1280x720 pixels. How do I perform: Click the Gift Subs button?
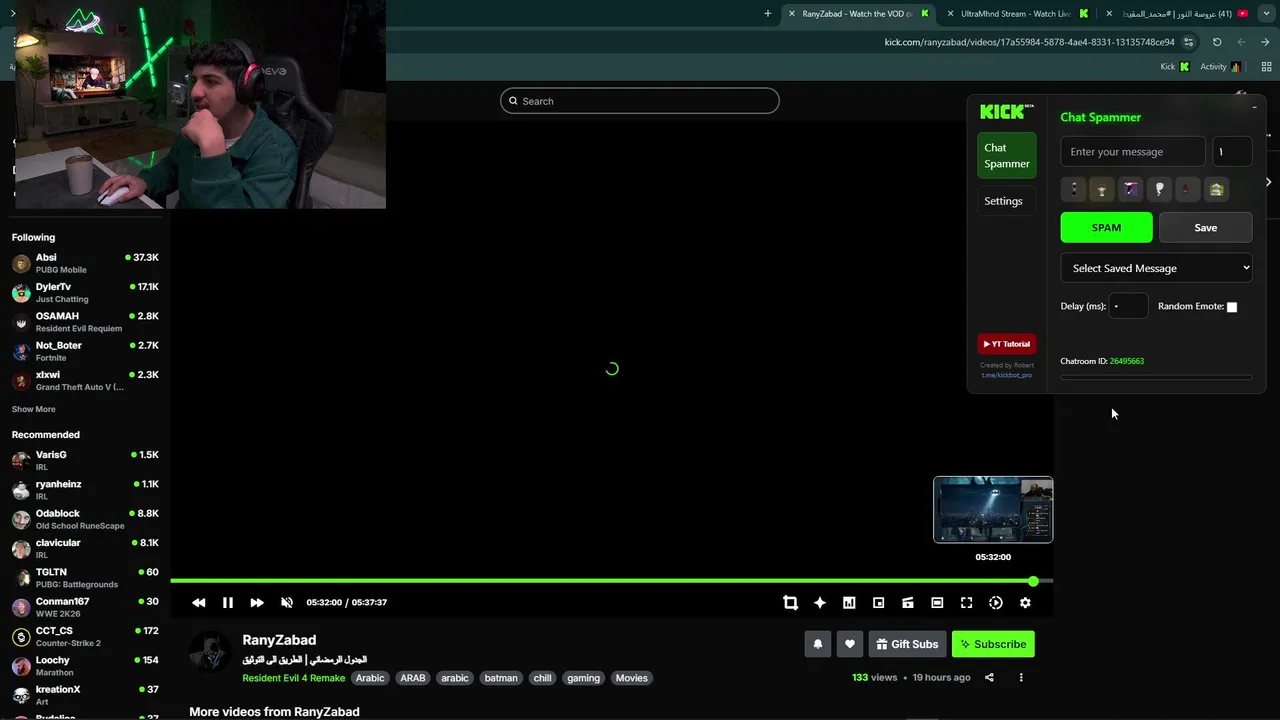pos(908,644)
